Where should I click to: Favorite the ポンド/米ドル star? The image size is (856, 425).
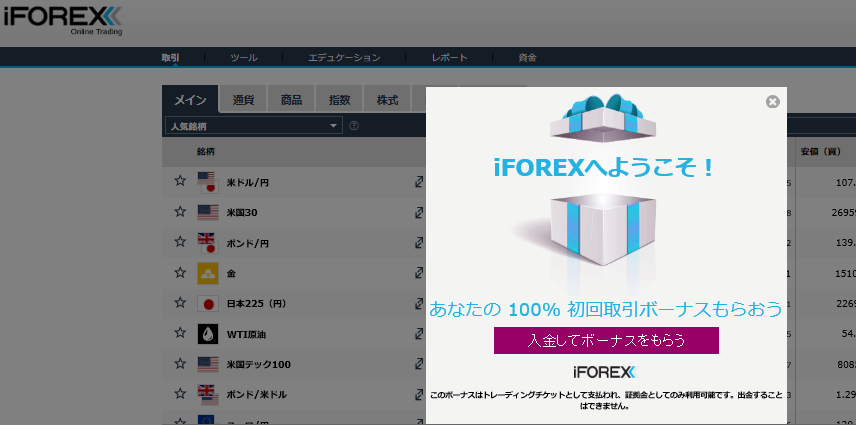180,393
